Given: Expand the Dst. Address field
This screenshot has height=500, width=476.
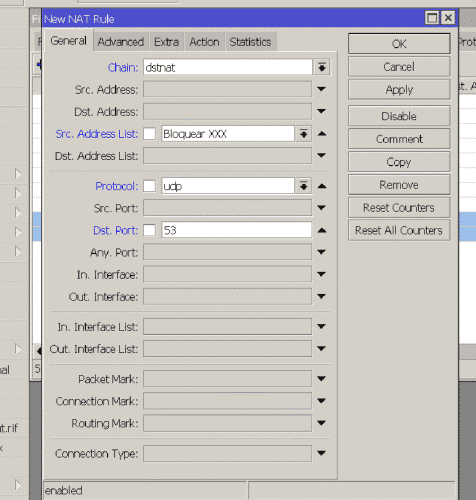Looking at the screenshot, I should 321,111.
